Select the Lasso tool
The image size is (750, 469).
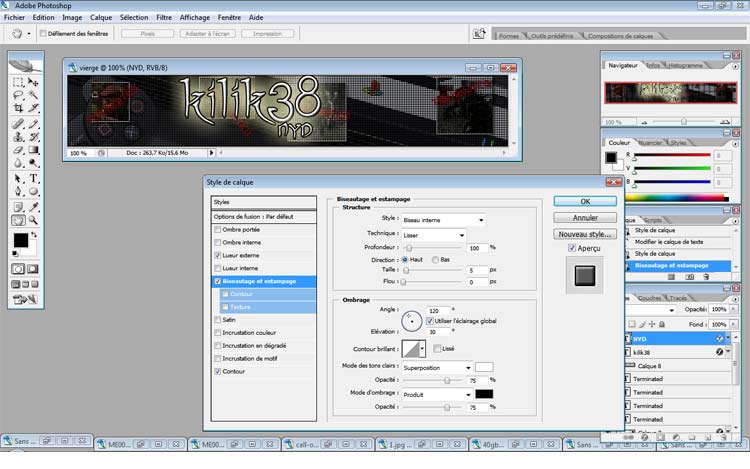[18, 95]
